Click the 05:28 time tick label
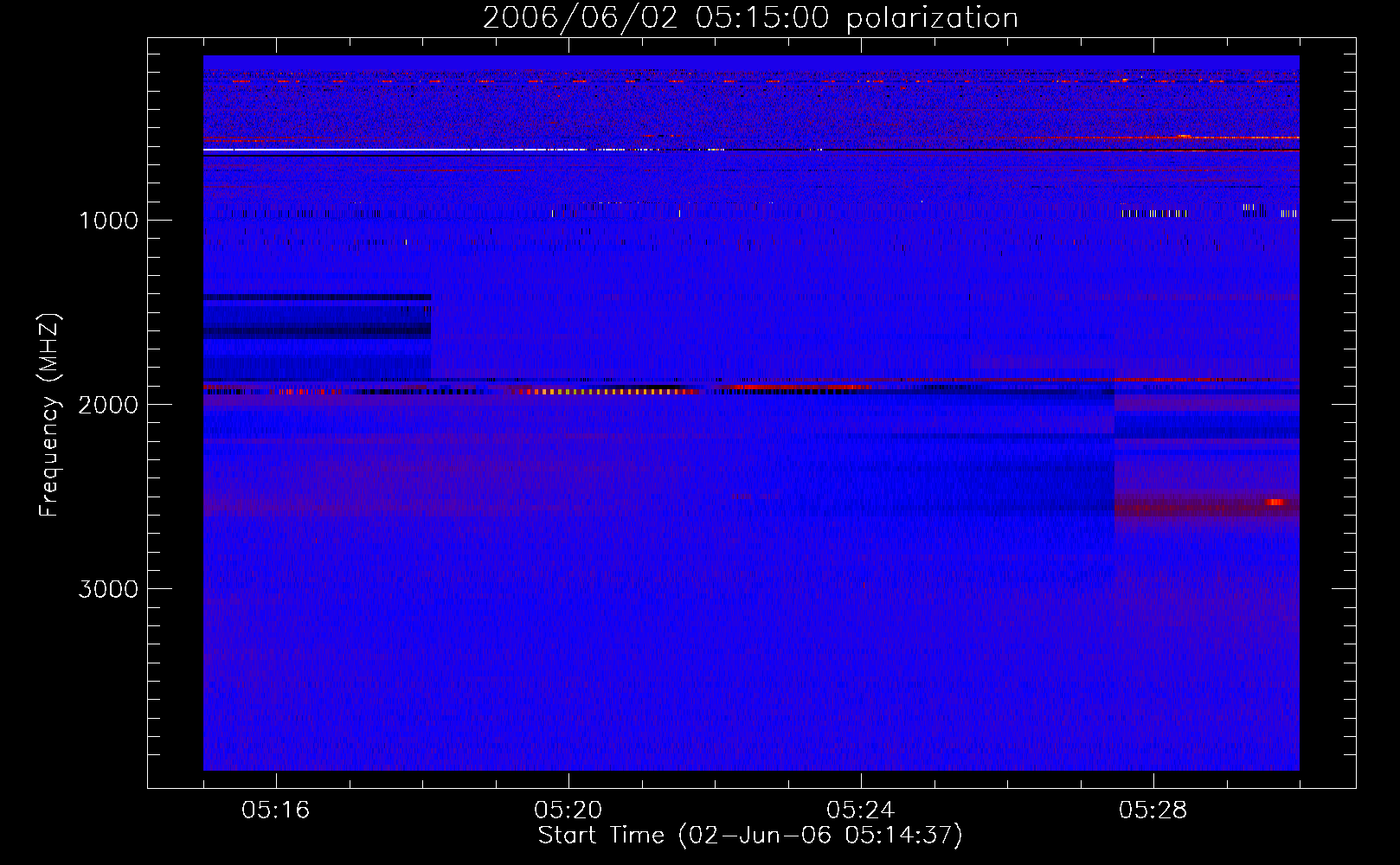 click(x=1153, y=811)
